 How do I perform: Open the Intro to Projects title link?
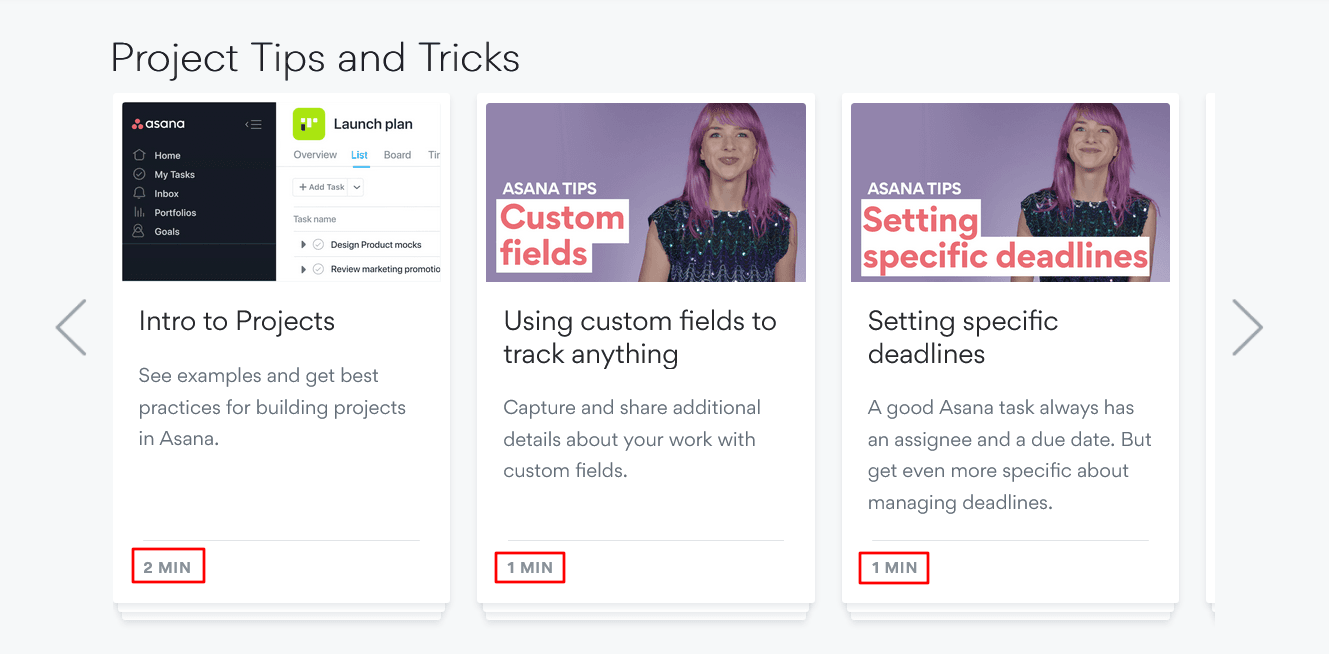point(237,321)
